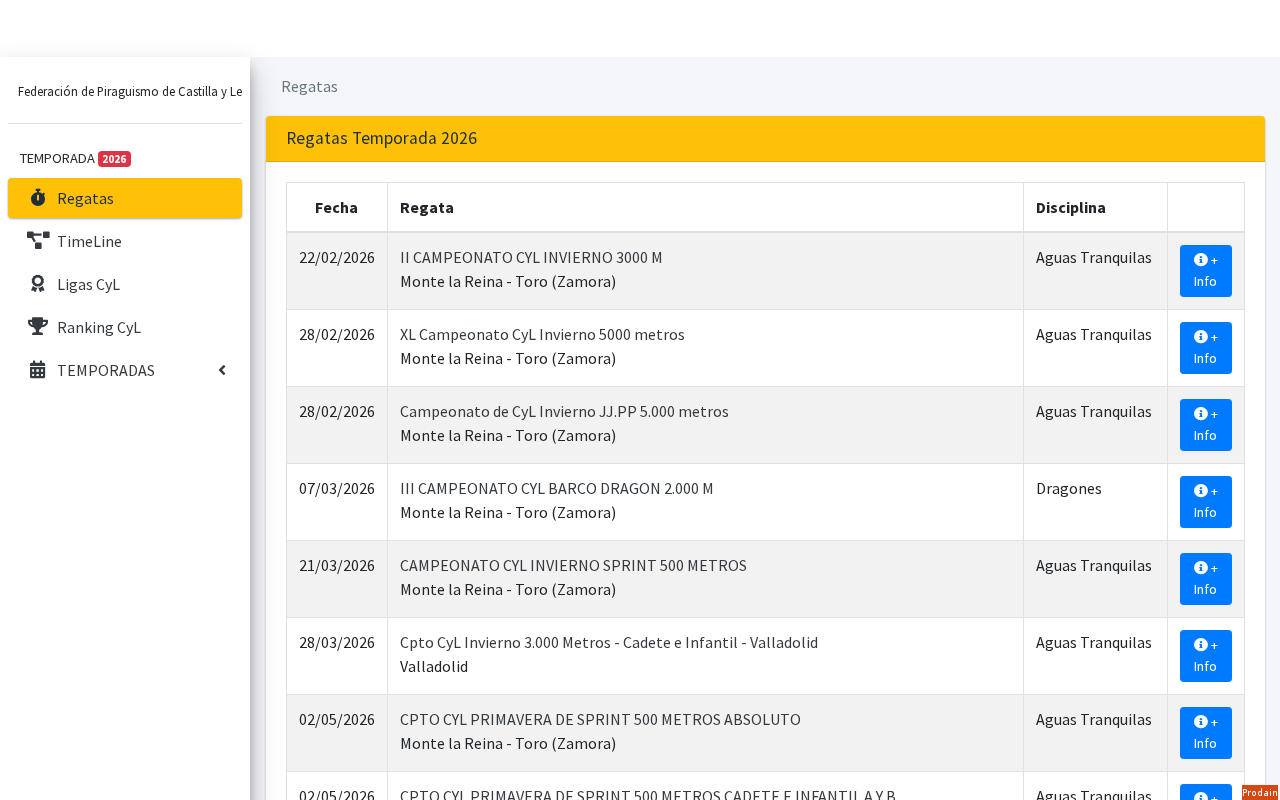Click the red 2026 season badge
The width and height of the screenshot is (1280, 800).
114,159
